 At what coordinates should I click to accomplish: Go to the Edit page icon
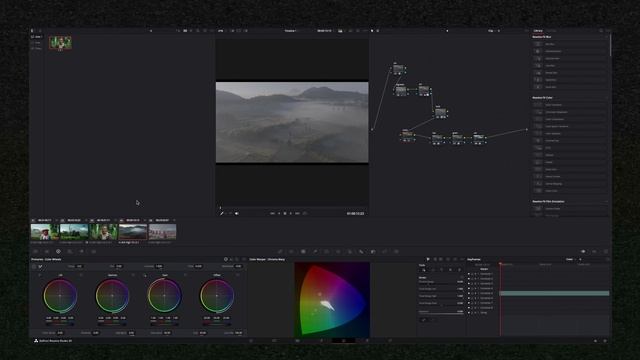click(x=298, y=340)
